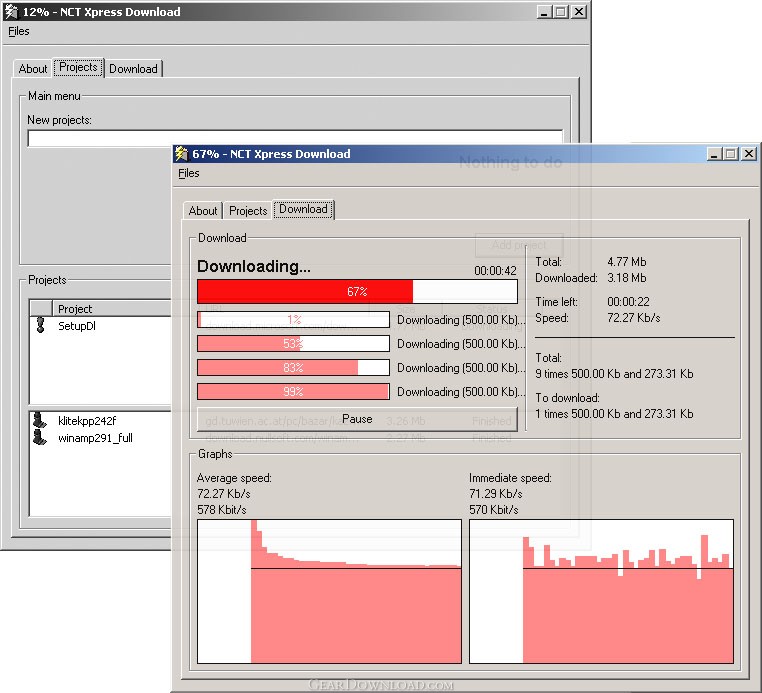Screen dimensions: 762x693
Task: Click the 99% segment progress bar
Action: pyautogui.click(x=293, y=392)
